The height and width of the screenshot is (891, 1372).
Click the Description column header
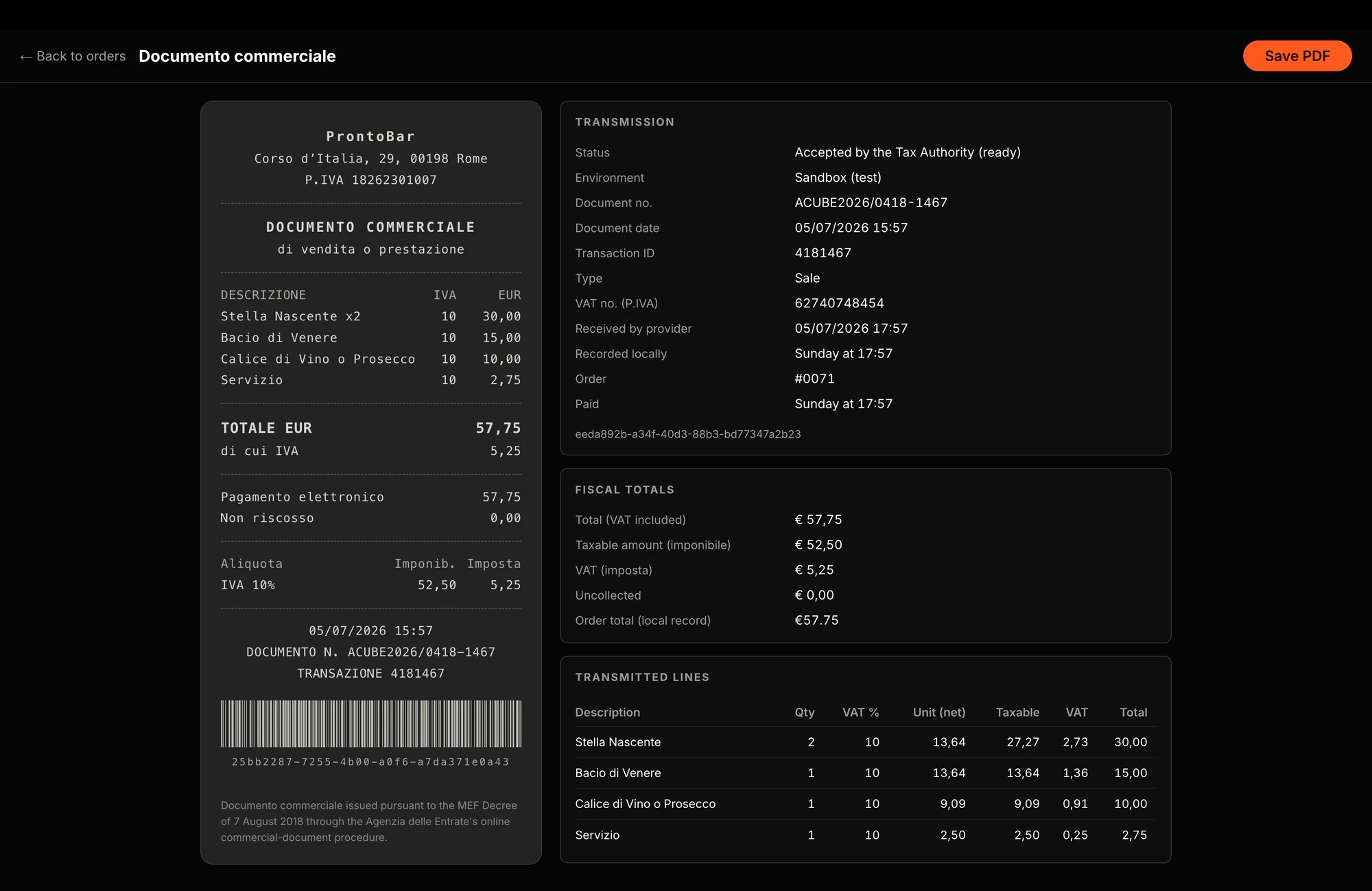coord(607,713)
